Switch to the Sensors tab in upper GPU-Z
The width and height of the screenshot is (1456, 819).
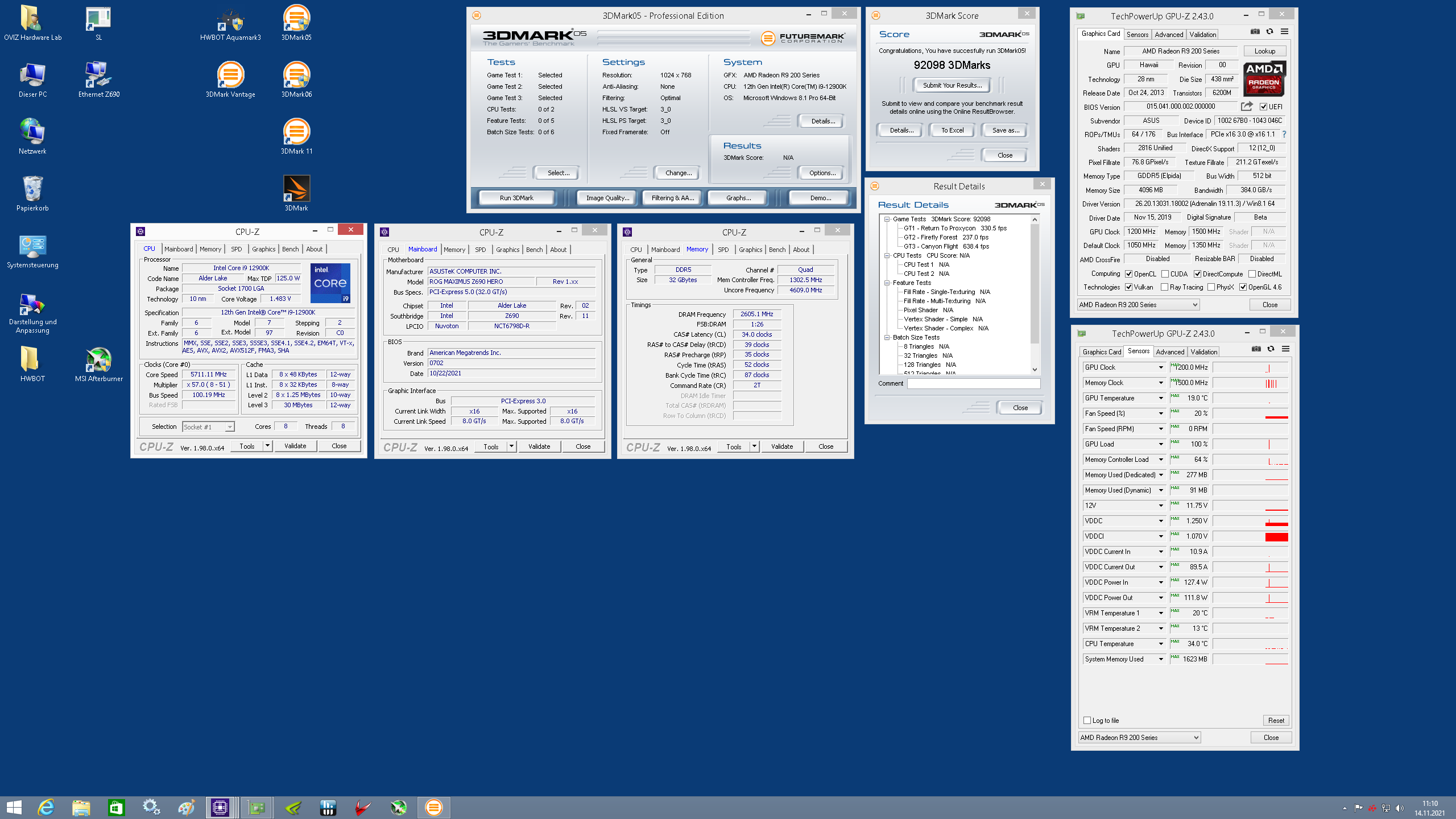[1137, 35]
